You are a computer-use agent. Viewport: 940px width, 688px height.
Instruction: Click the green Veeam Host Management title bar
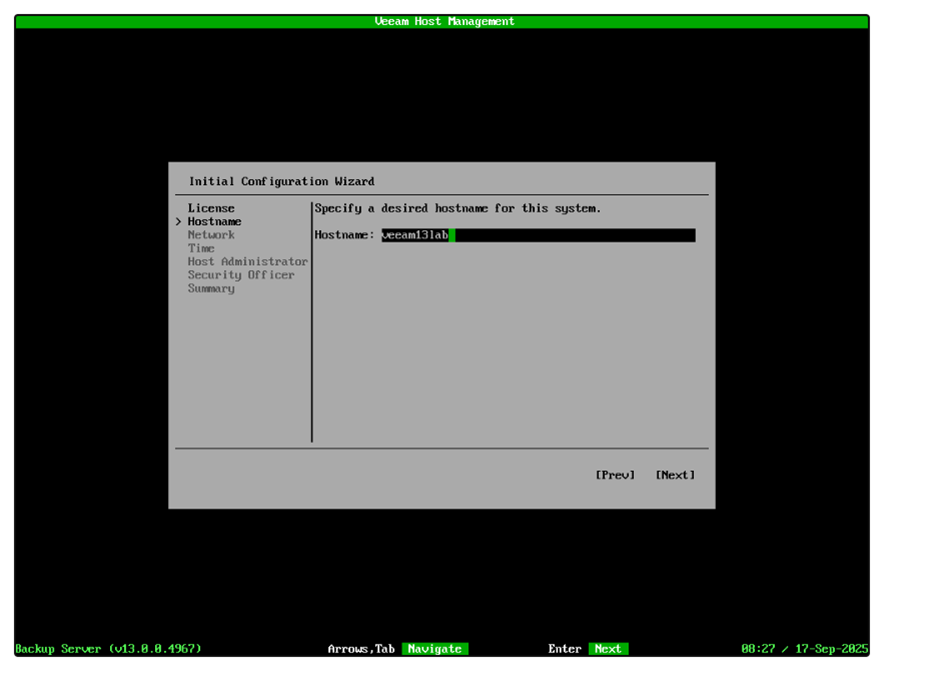pyautogui.click(x=442, y=21)
